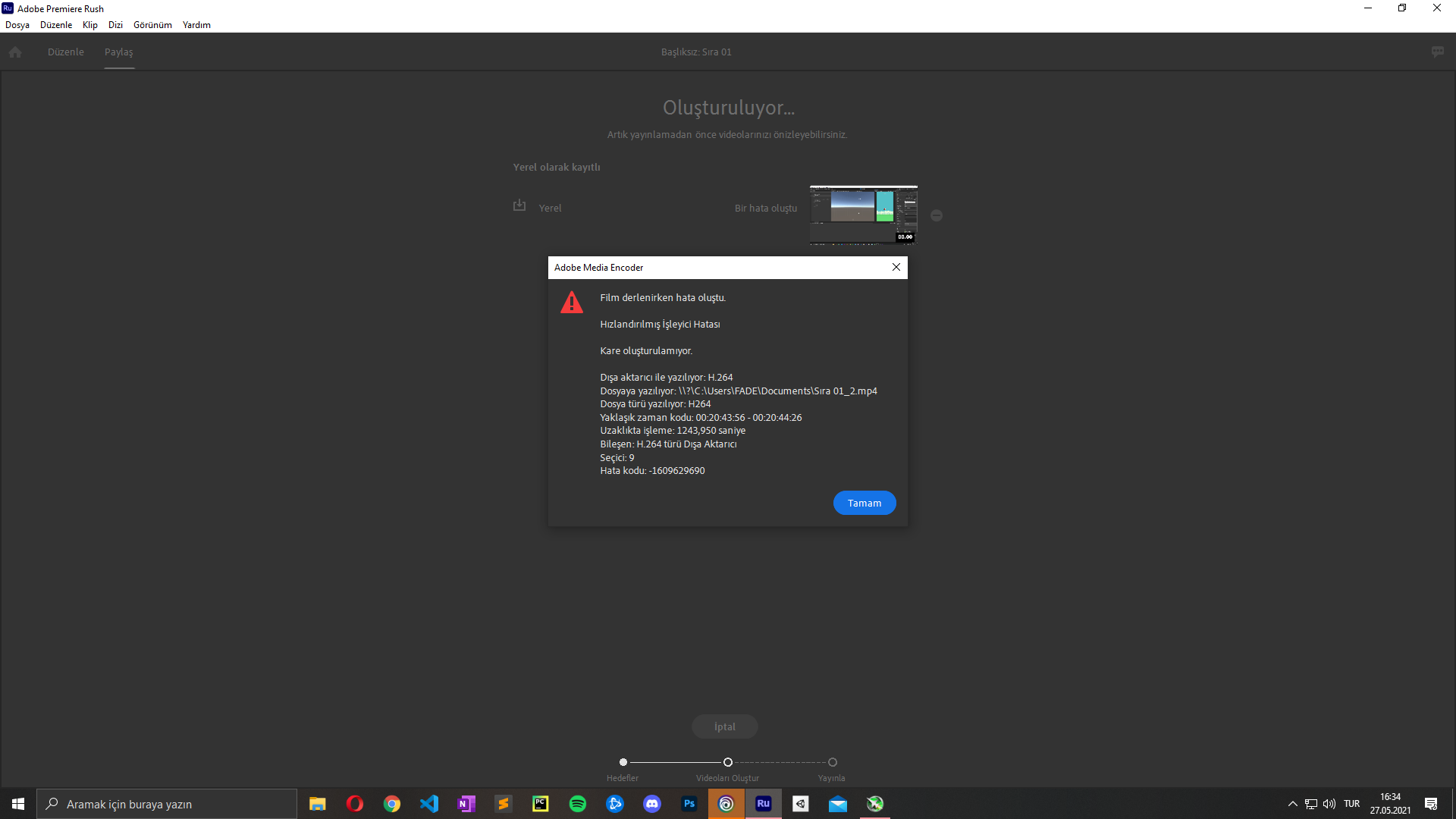Open the Yardım menu
Screen dimensions: 1456x819
tap(196, 25)
